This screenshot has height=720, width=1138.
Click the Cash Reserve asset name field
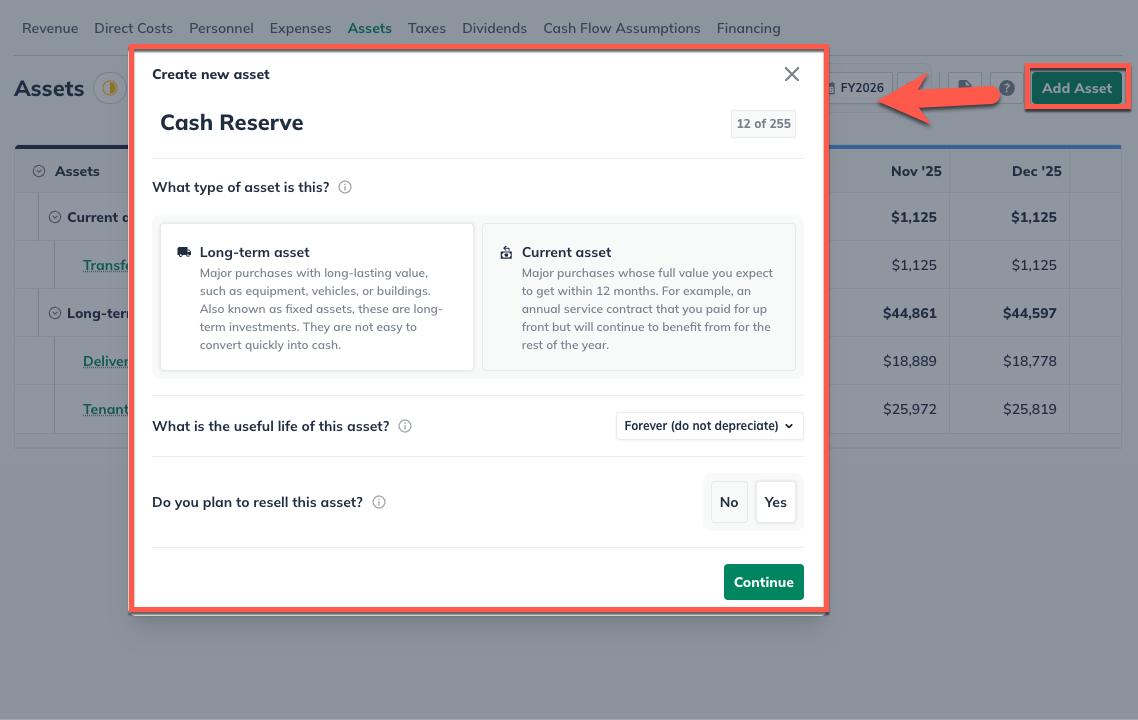231,122
